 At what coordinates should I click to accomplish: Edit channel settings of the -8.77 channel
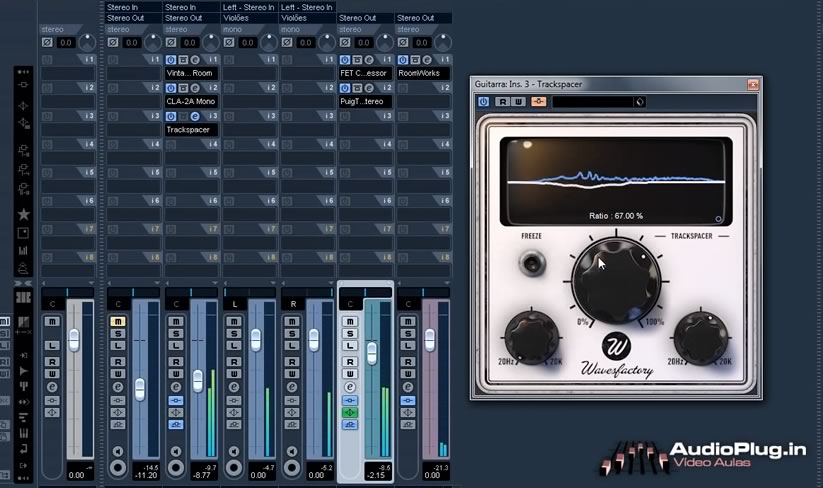coord(176,387)
